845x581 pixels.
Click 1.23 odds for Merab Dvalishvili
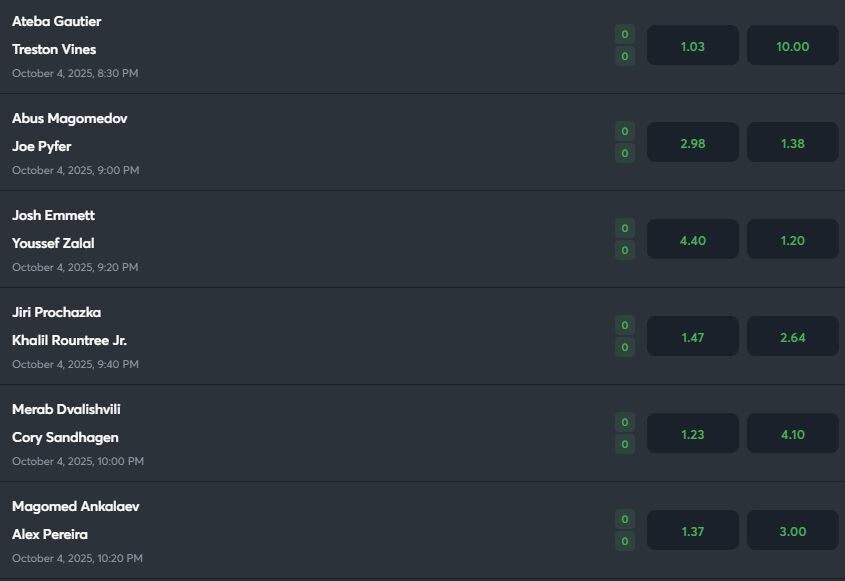[692, 434]
